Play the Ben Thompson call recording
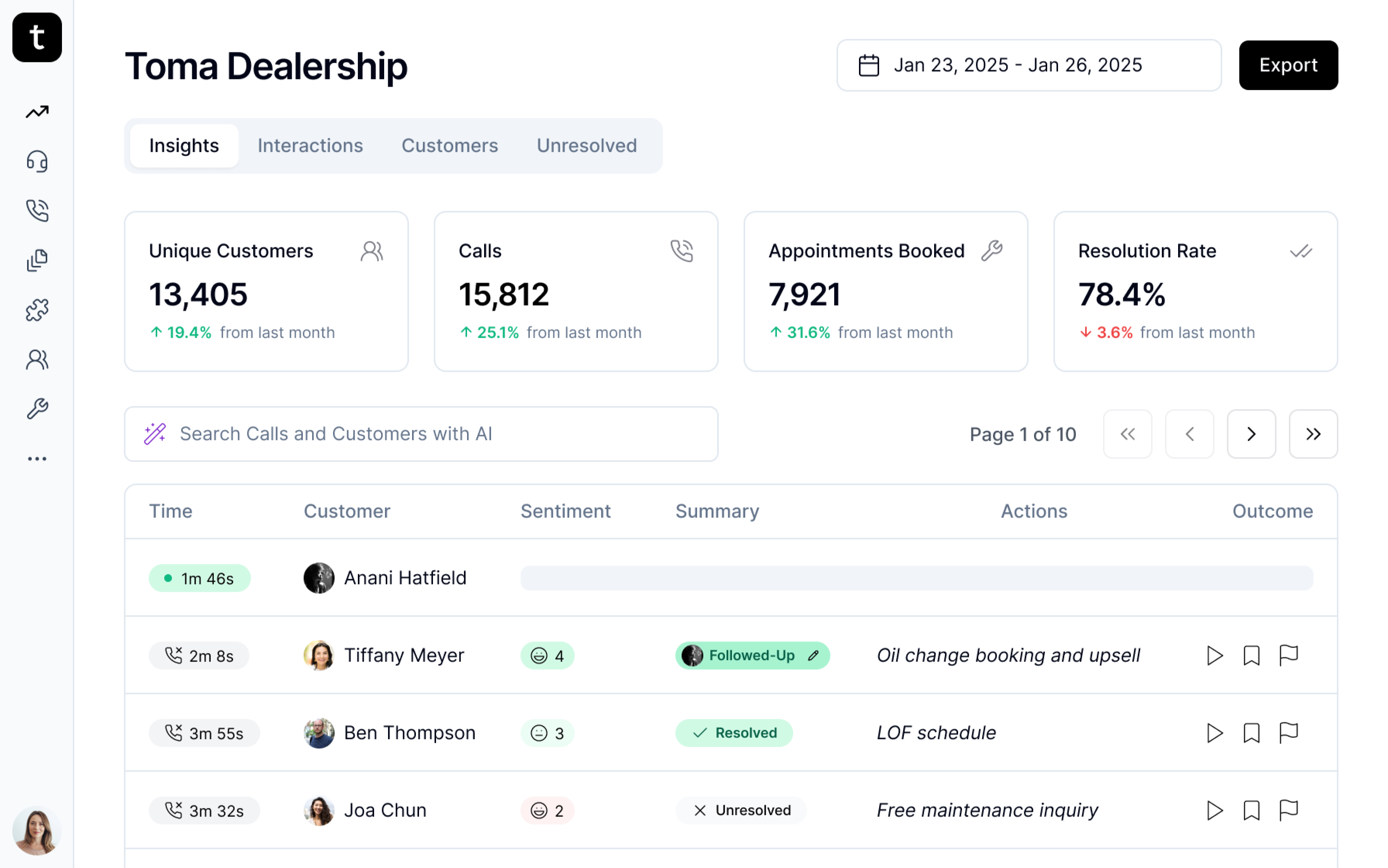 pyautogui.click(x=1214, y=732)
